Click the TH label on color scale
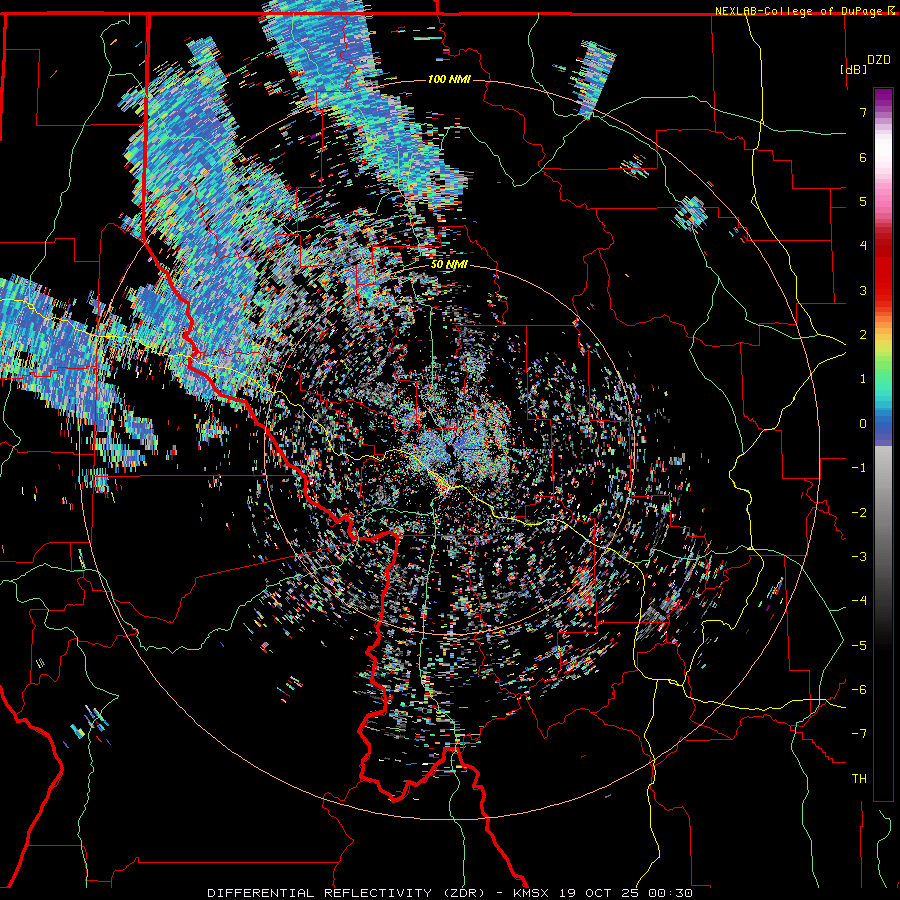This screenshot has width=900, height=900. pyautogui.click(x=859, y=779)
